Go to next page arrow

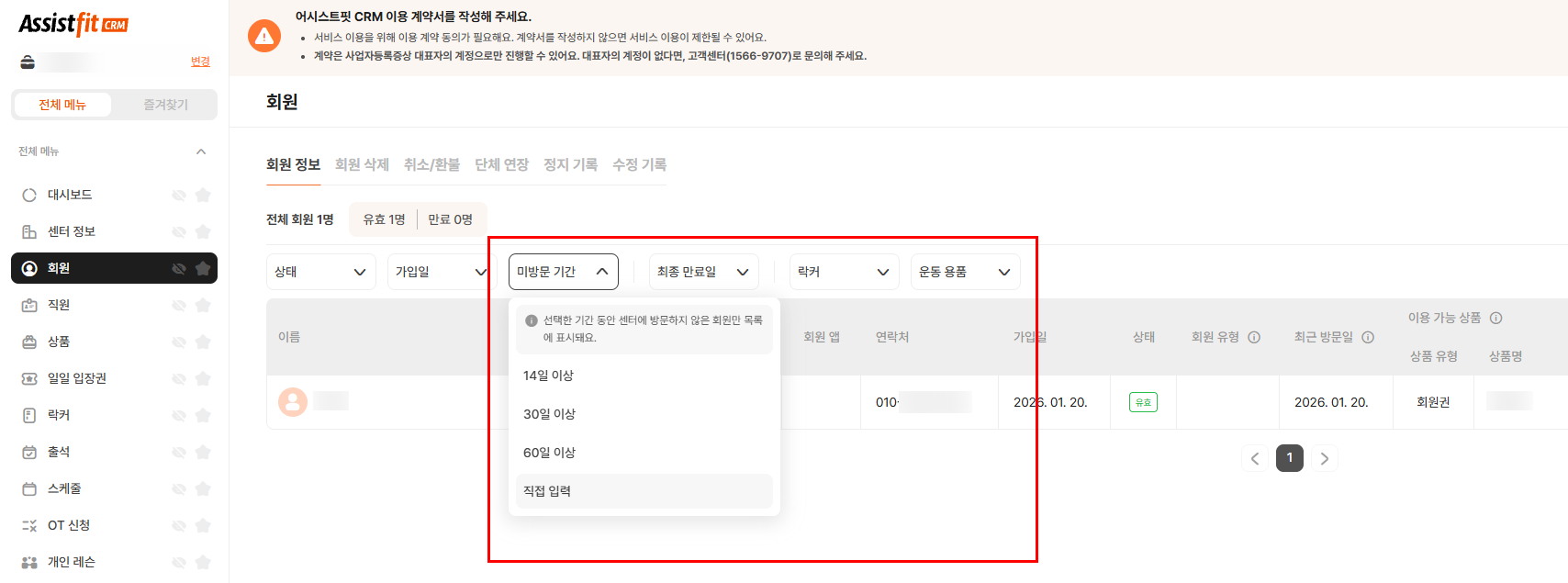(1324, 458)
